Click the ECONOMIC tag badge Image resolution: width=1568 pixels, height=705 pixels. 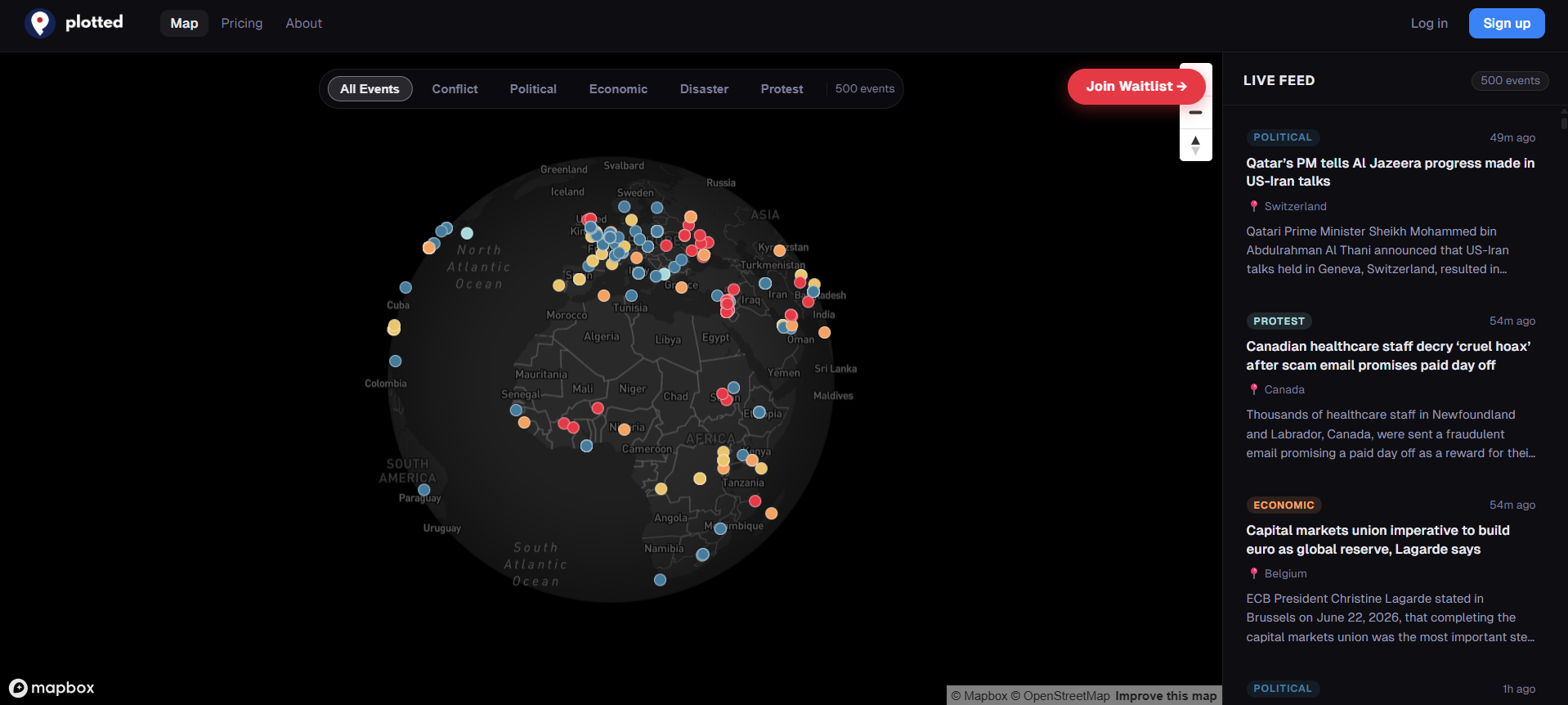pos(1284,505)
